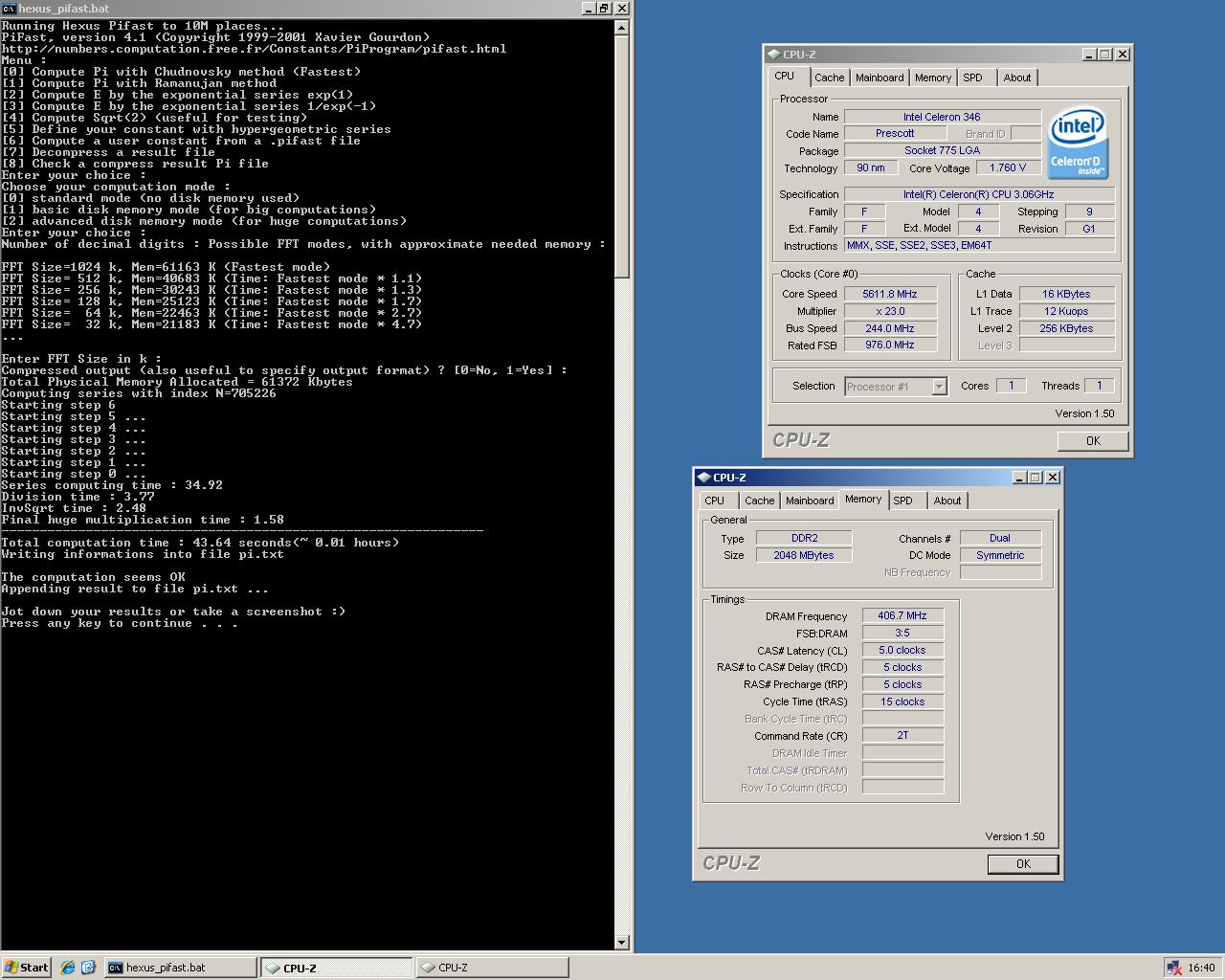Open the Start menu
1225x980 pixels.
pyautogui.click(x=27, y=968)
